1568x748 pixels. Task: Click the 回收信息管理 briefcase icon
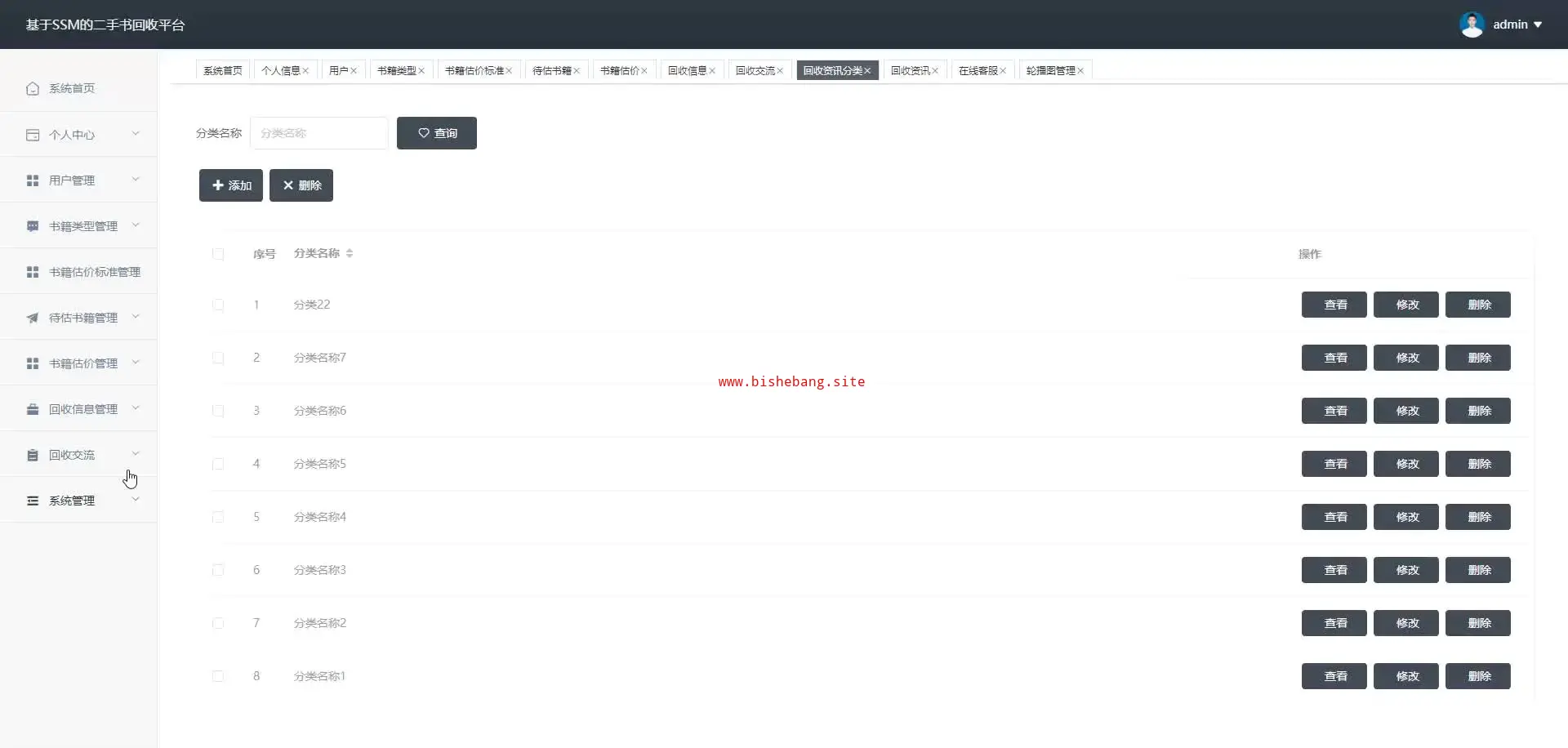(33, 409)
